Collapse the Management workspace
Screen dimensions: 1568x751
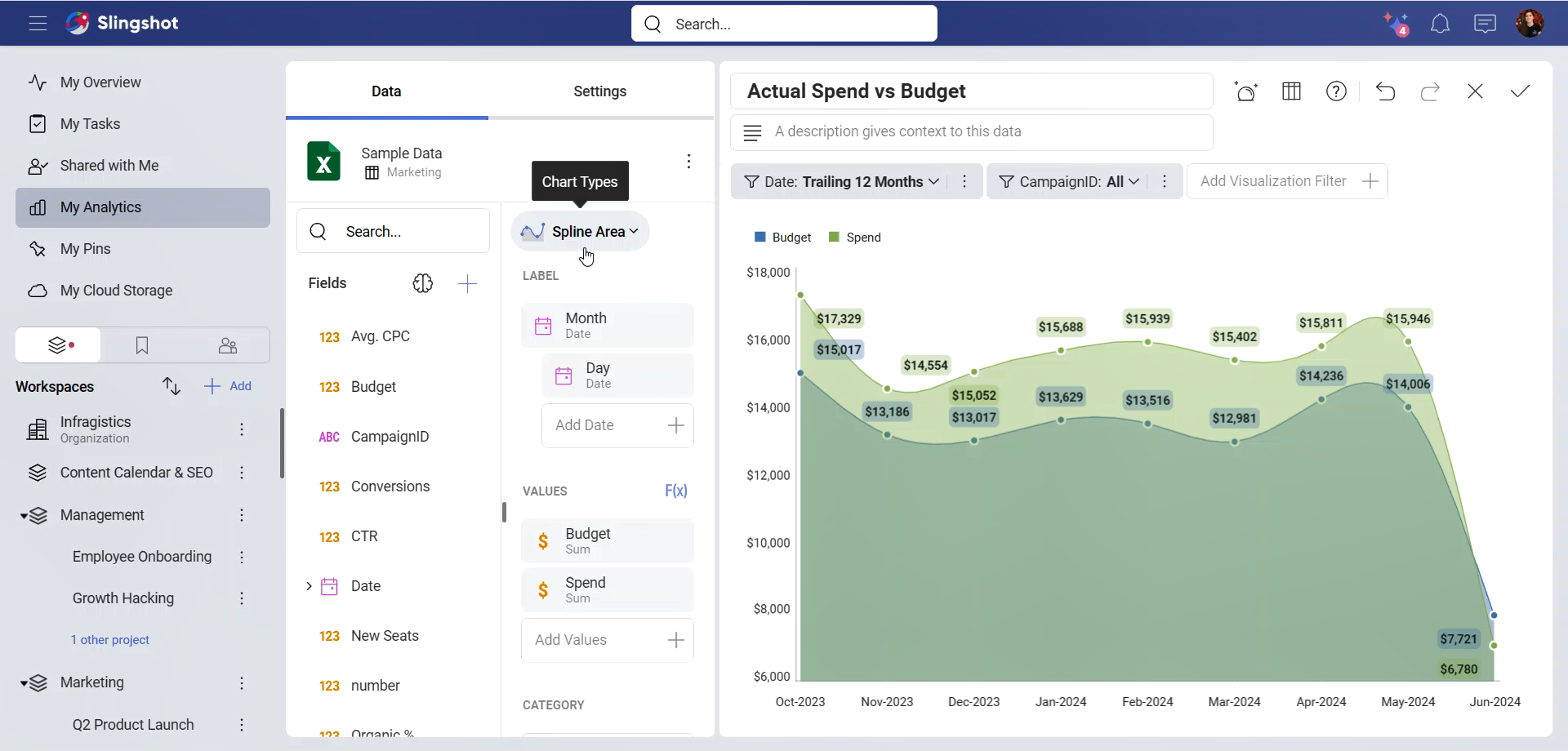tap(24, 516)
